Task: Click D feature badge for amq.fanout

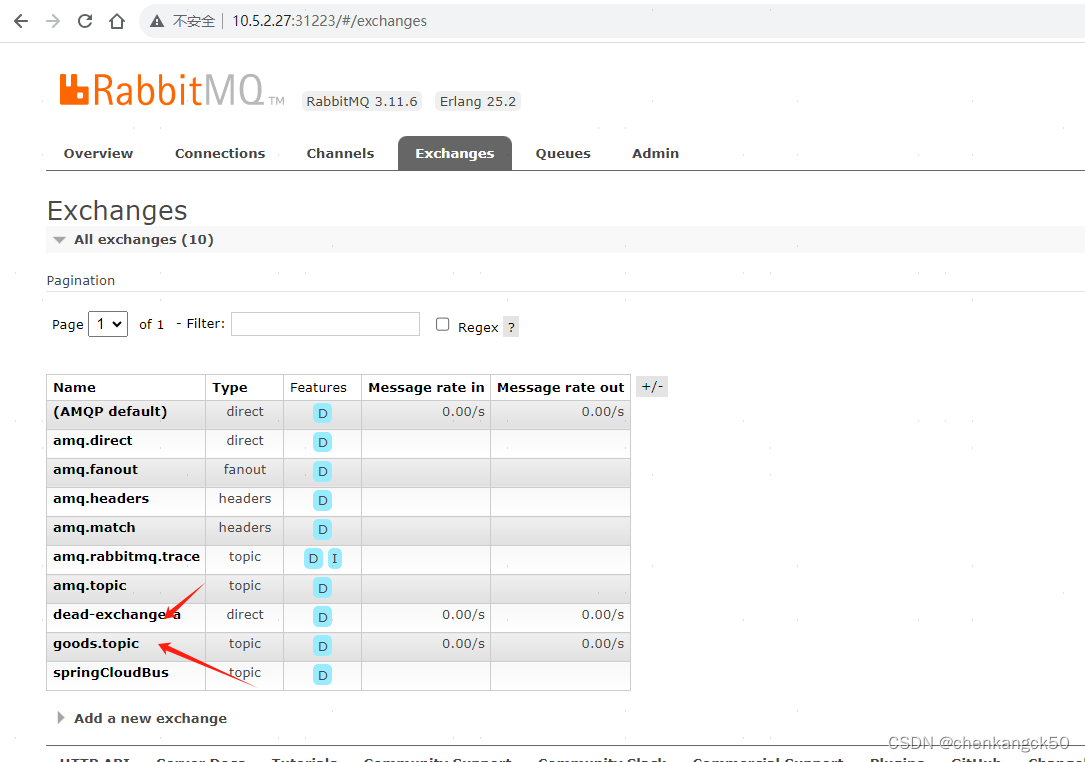Action: click(322, 471)
